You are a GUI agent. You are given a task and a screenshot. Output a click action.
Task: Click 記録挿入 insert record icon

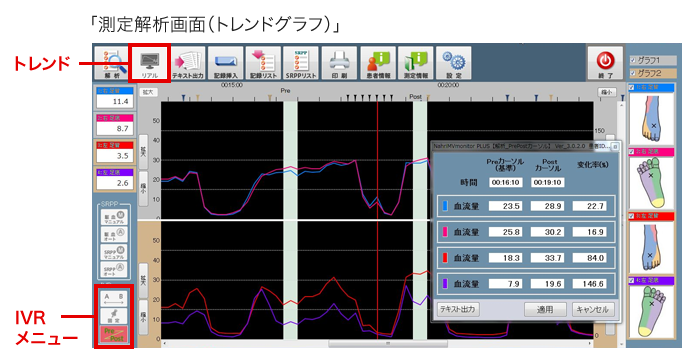tap(225, 63)
